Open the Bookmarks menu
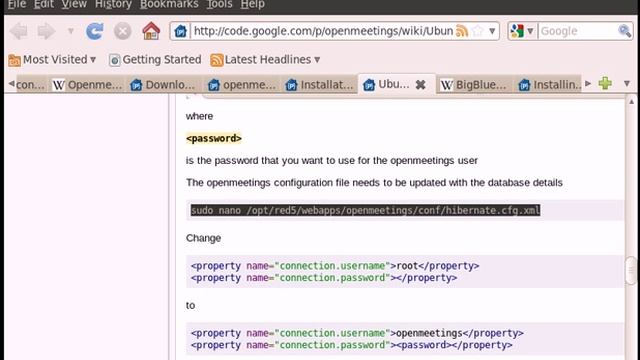This screenshot has width=640, height=360. coord(169,4)
